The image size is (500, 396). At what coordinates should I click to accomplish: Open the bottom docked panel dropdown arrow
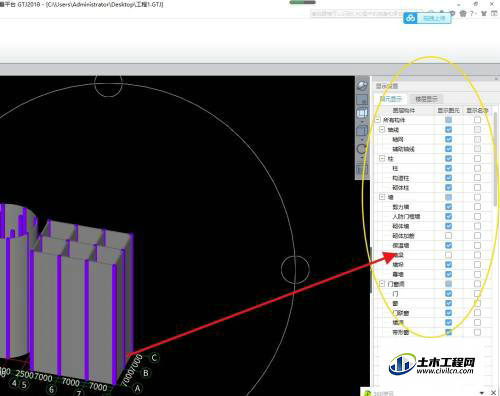[482, 393]
